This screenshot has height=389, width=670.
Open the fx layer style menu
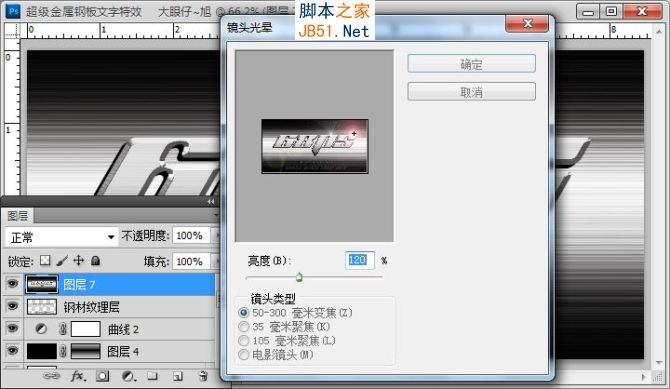pos(78,376)
